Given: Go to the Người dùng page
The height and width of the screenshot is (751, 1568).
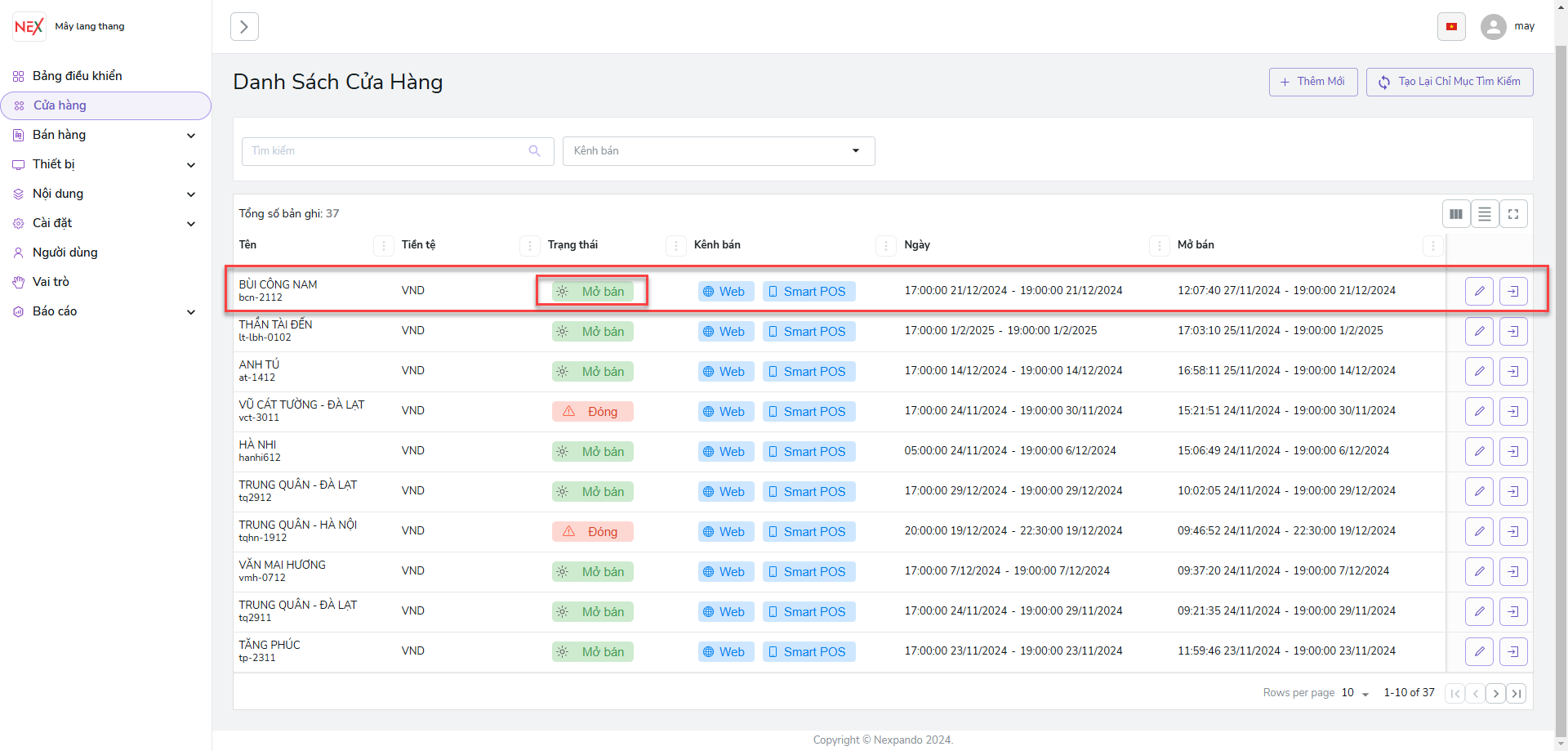Looking at the screenshot, I should (65, 253).
